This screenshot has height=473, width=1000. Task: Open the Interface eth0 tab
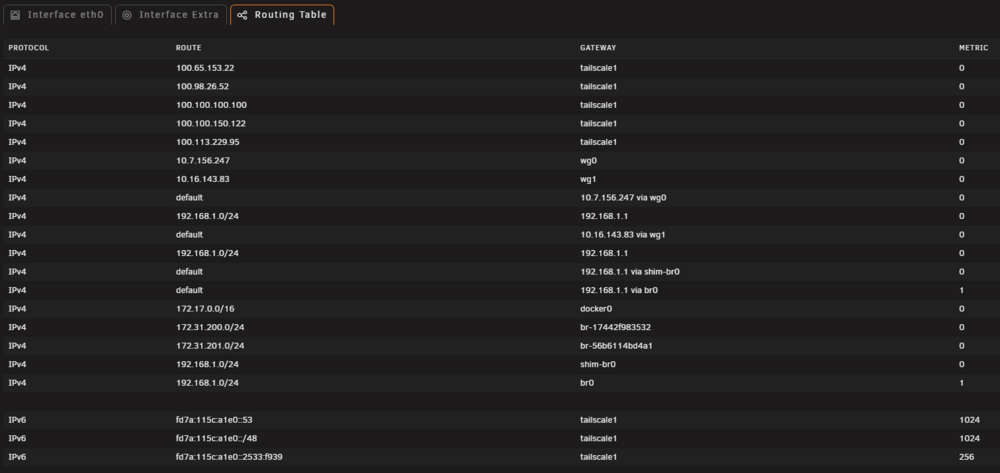click(x=57, y=15)
